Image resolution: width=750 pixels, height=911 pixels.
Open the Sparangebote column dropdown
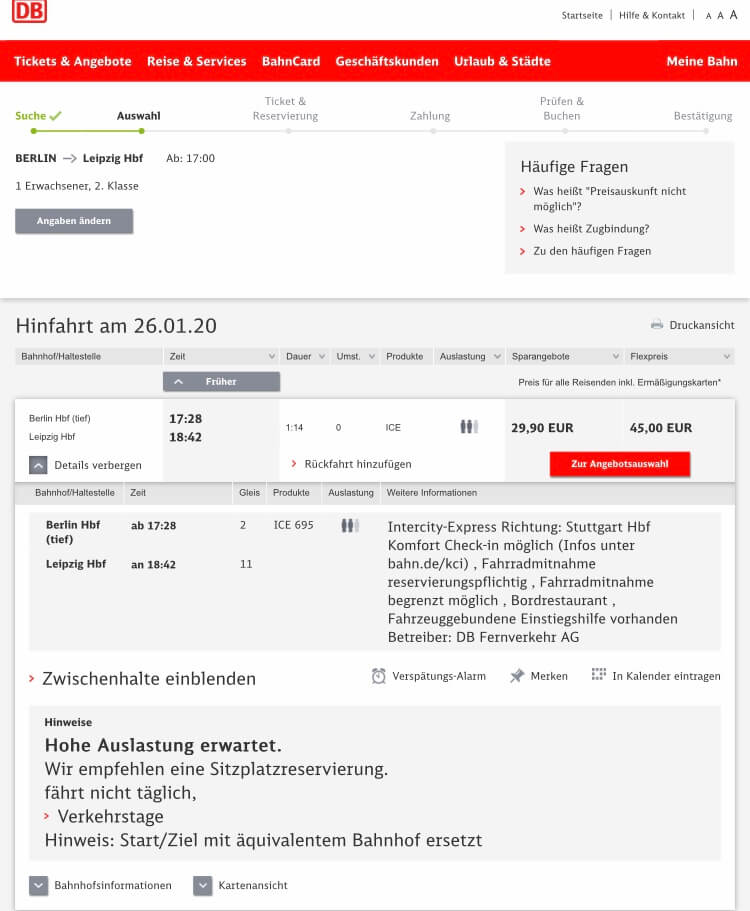pyautogui.click(x=615, y=356)
